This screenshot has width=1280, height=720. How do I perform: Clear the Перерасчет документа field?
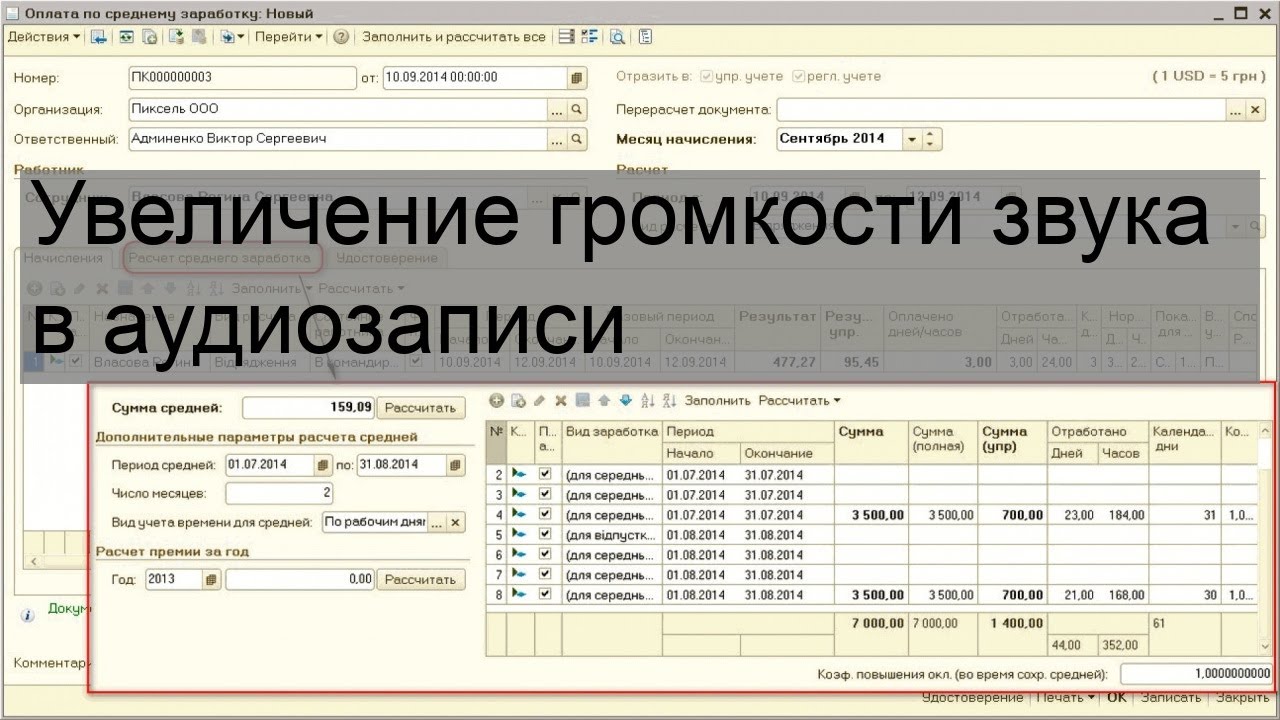coord(1256,109)
